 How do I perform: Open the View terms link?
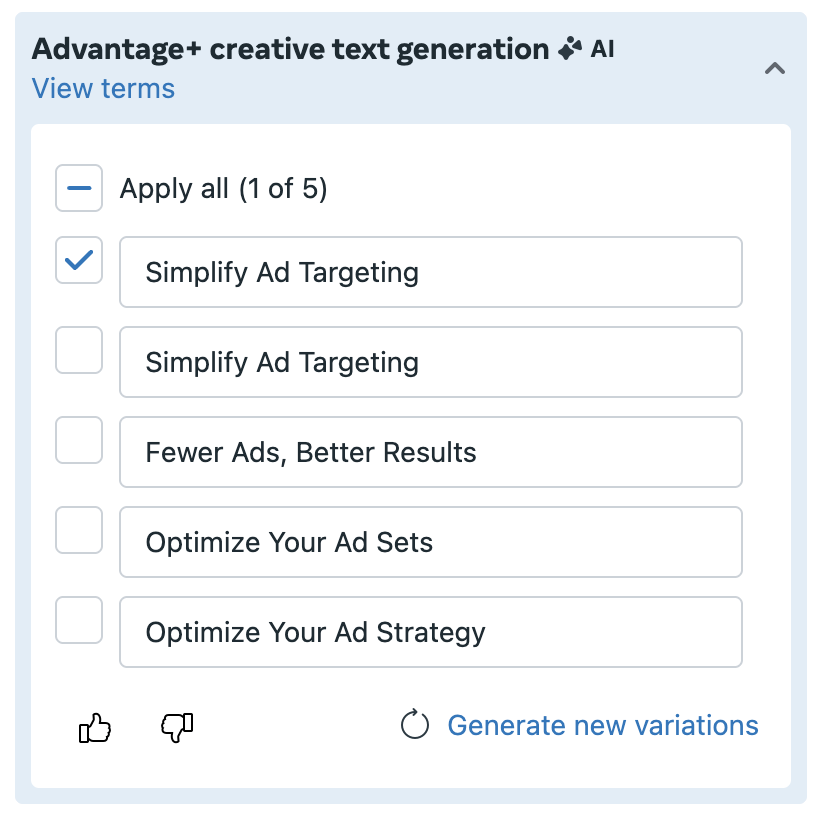click(x=103, y=88)
